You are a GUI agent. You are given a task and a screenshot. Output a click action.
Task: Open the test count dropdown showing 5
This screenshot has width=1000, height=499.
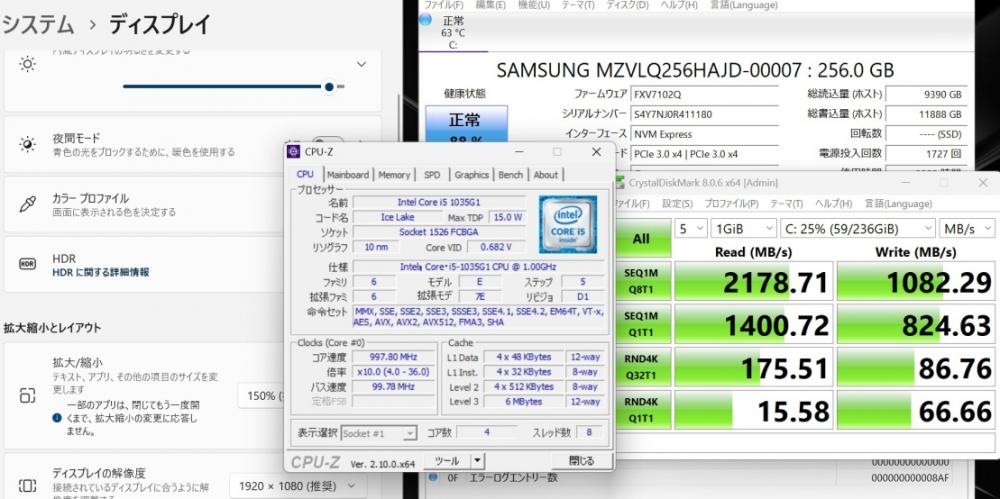[x=691, y=228]
